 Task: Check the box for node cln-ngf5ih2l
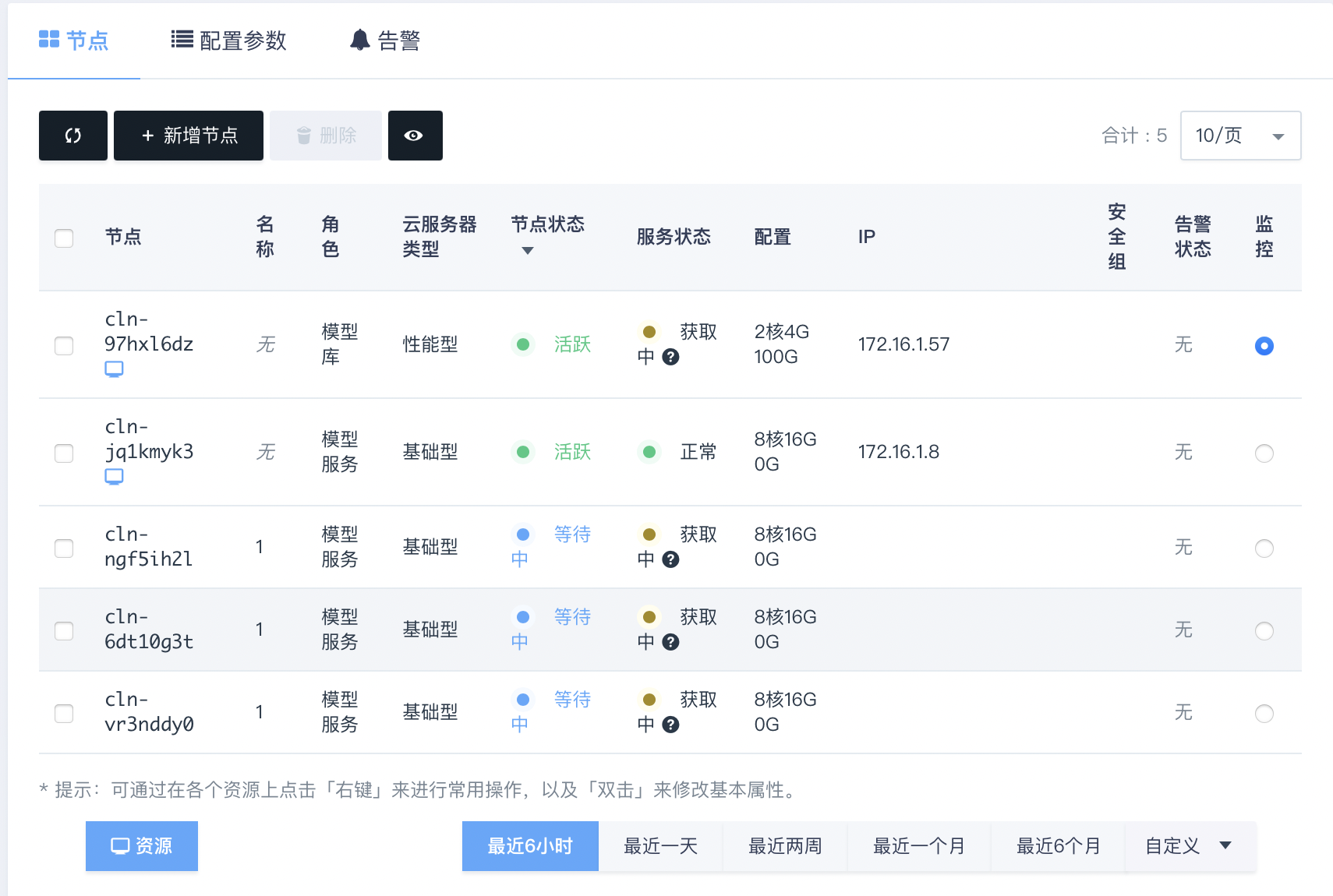coord(64,549)
